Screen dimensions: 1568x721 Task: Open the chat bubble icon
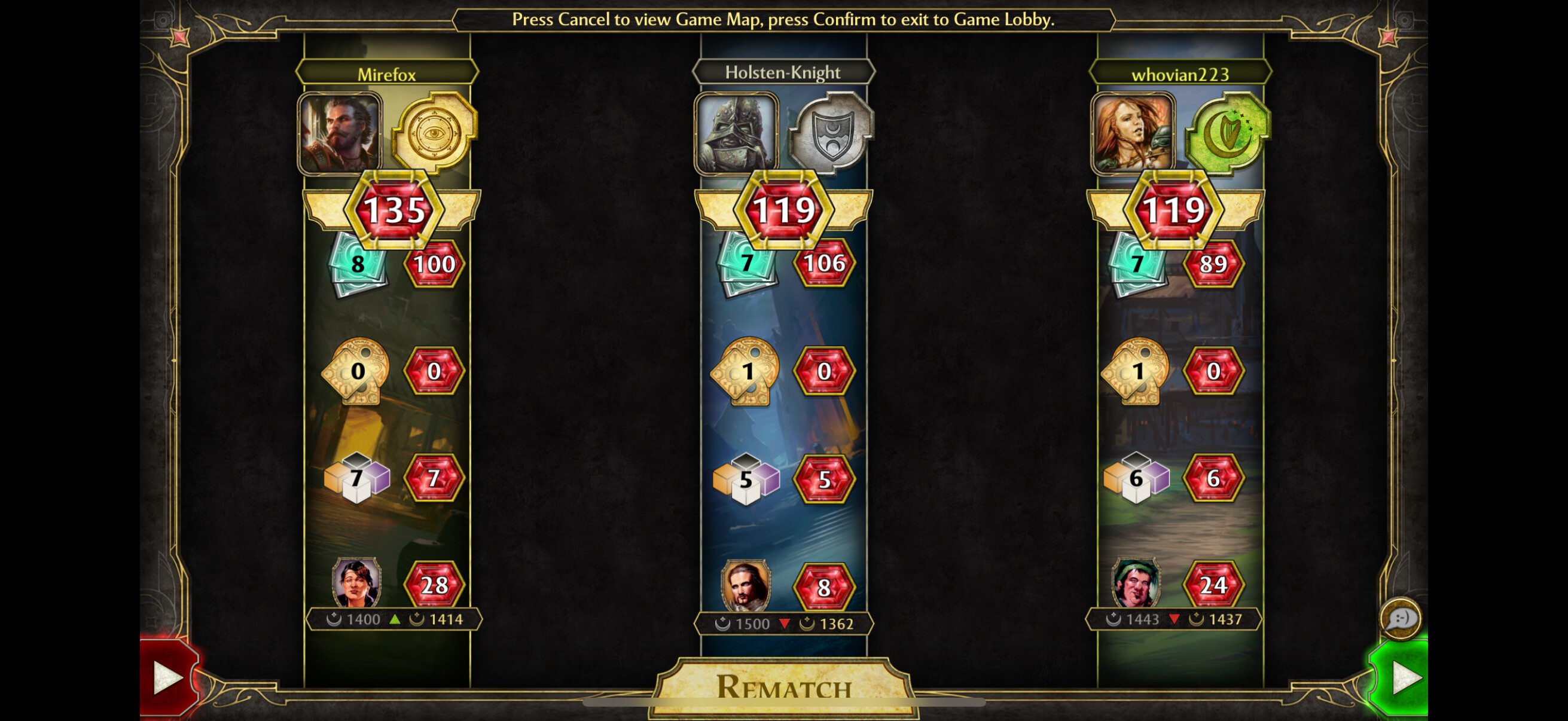(1401, 618)
